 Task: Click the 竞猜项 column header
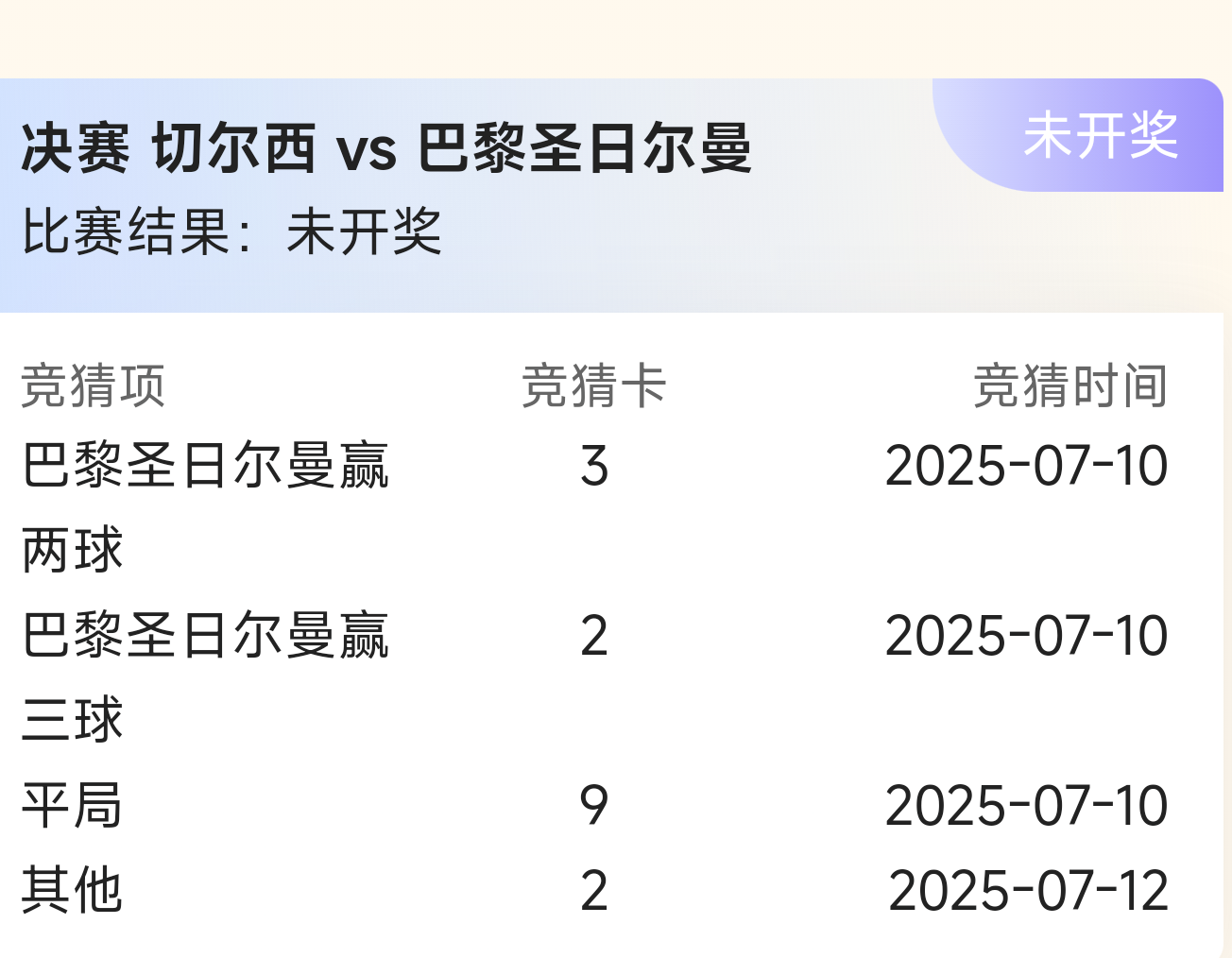click(x=93, y=386)
